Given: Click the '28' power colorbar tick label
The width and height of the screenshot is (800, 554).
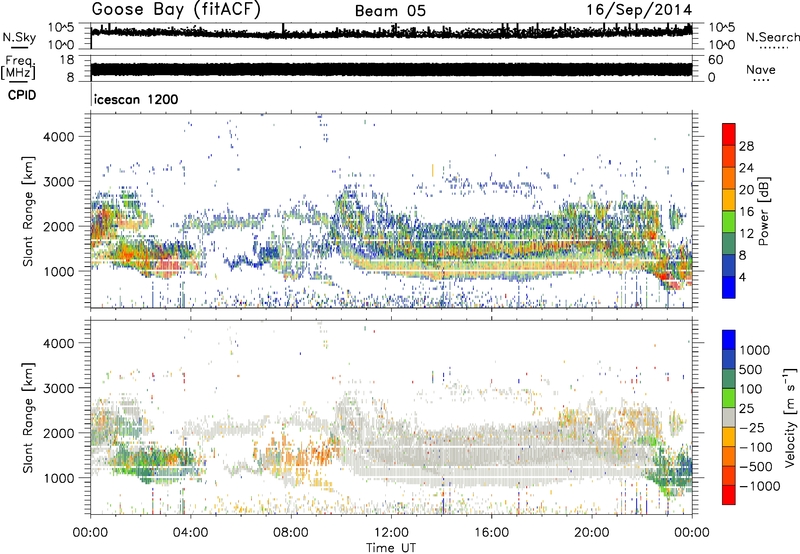Looking at the screenshot, I should [746, 146].
